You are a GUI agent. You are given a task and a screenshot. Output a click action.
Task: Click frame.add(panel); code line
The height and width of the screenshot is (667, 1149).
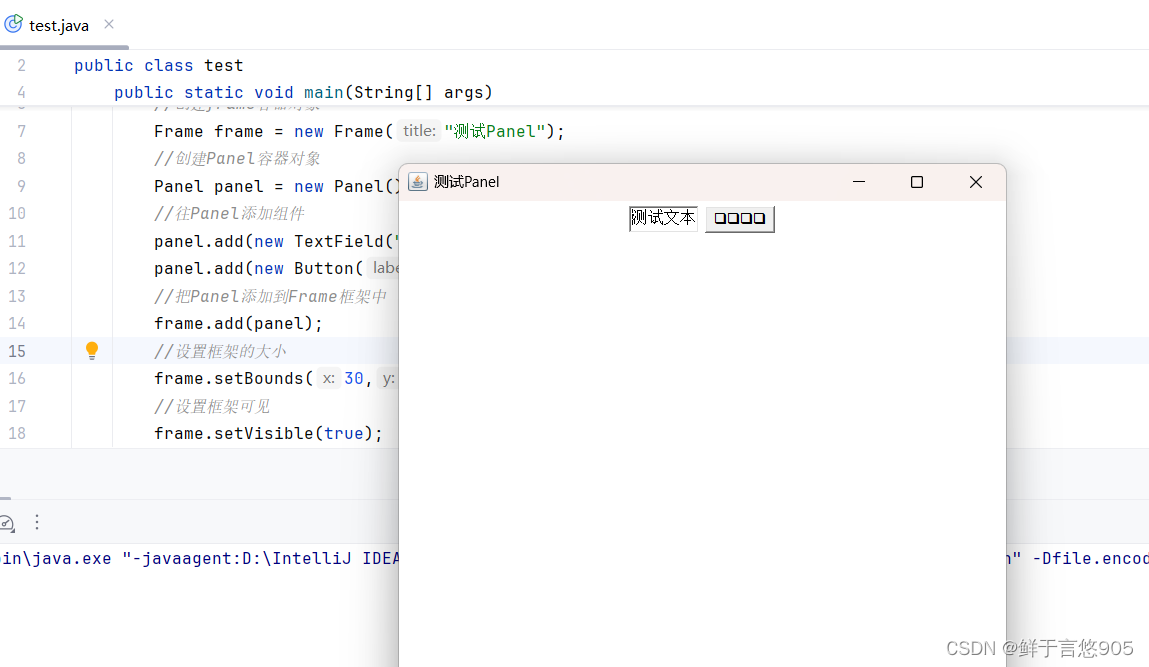238,323
